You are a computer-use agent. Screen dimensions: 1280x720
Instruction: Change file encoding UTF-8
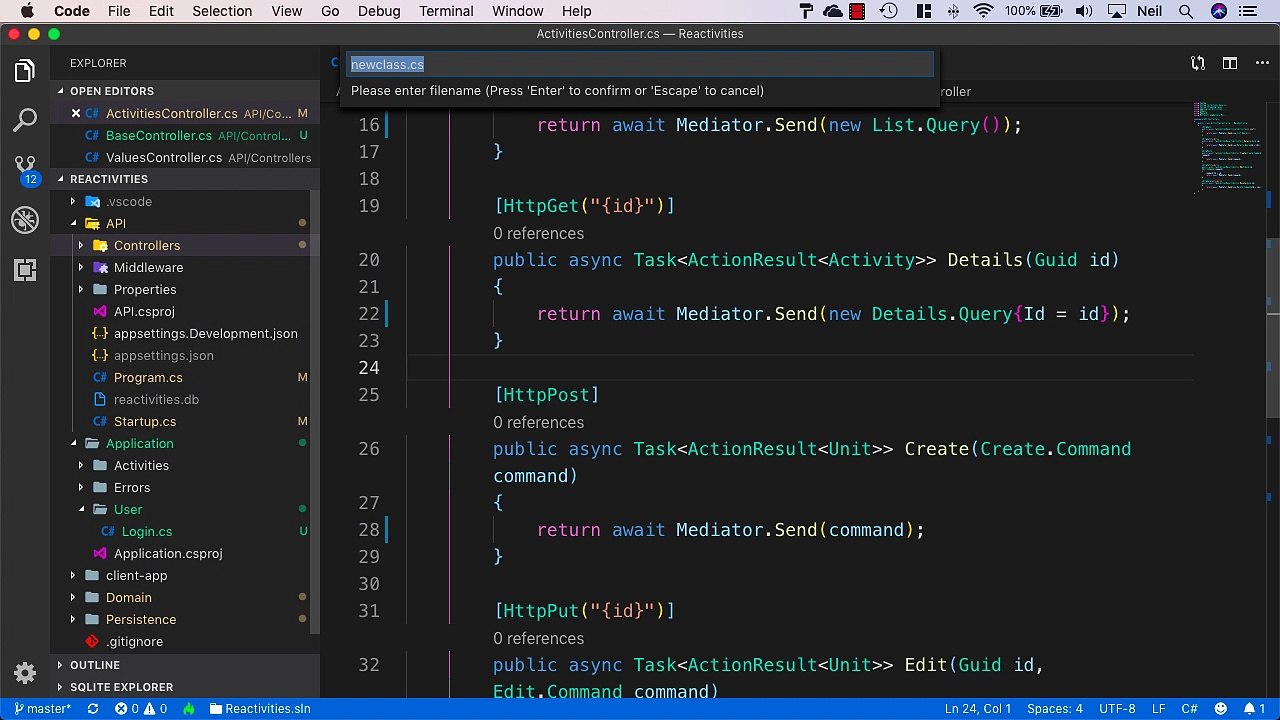1117,708
